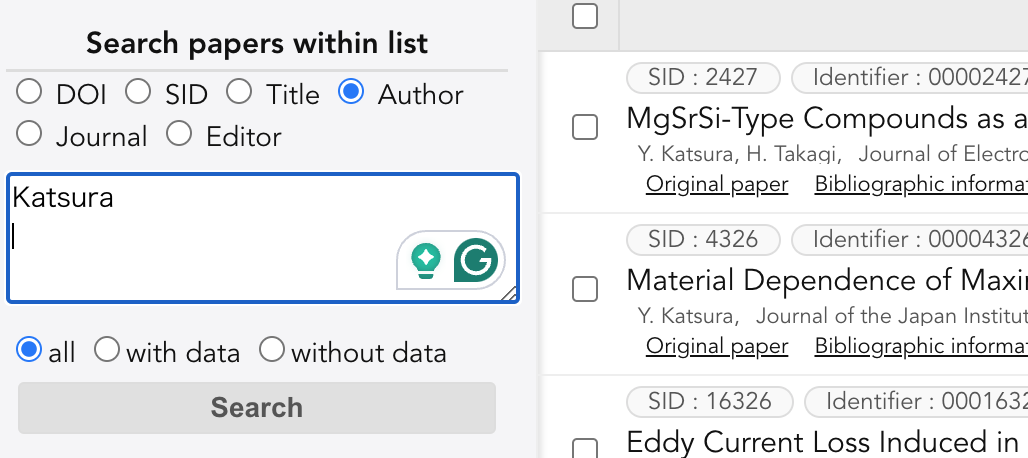
Task: Check the MgSrSi-Type Compounds paper checkbox
Action: click(585, 127)
